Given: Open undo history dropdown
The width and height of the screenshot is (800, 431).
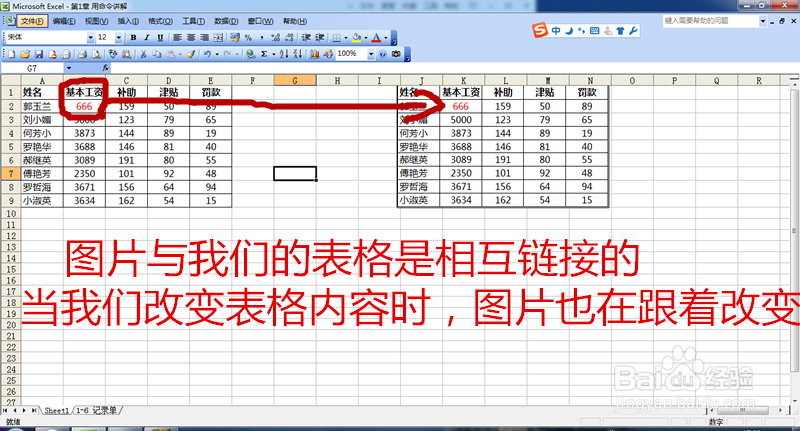Looking at the screenshot, I should pos(217,54).
